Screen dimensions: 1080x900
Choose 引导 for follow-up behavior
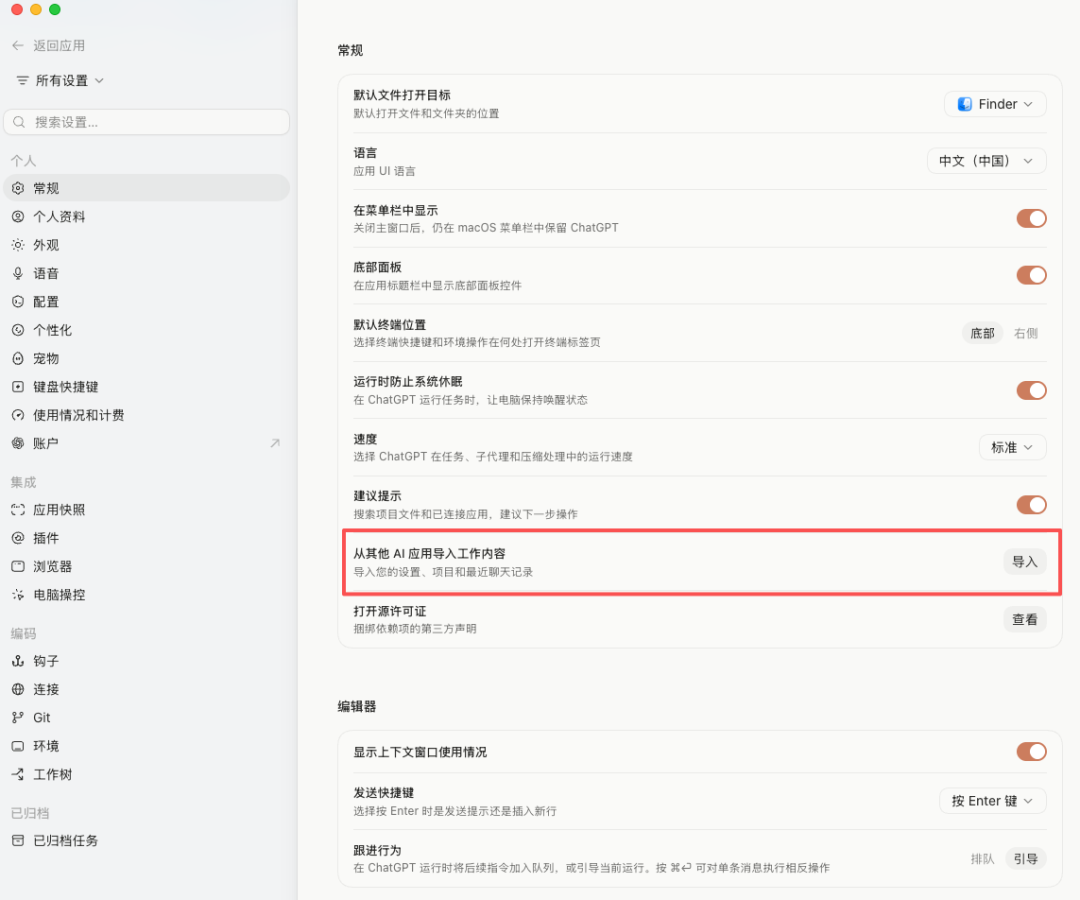point(1026,859)
